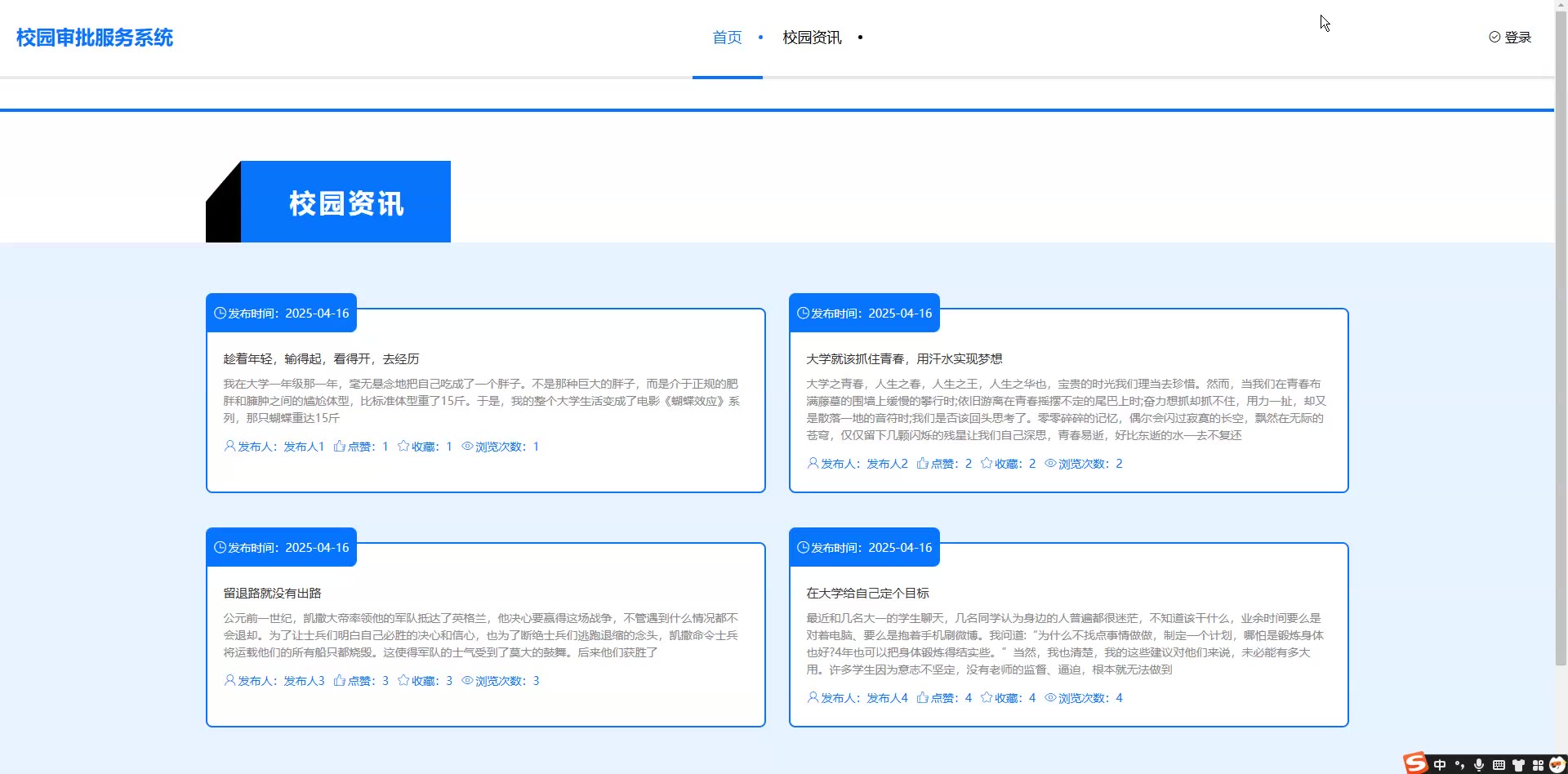
Task: Click the 校园审批服务系统 site logo
Action: point(95,38)
